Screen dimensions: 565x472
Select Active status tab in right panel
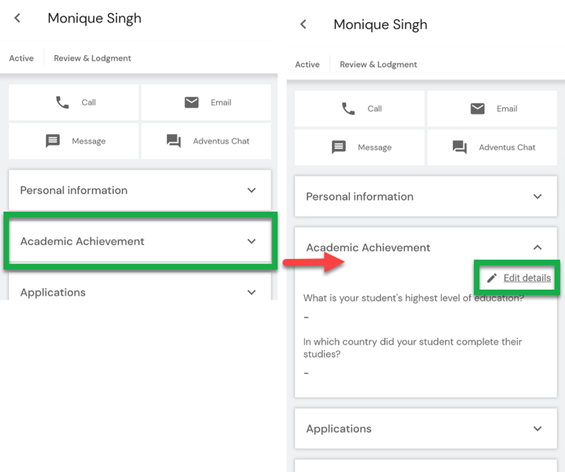pos(307,64)
